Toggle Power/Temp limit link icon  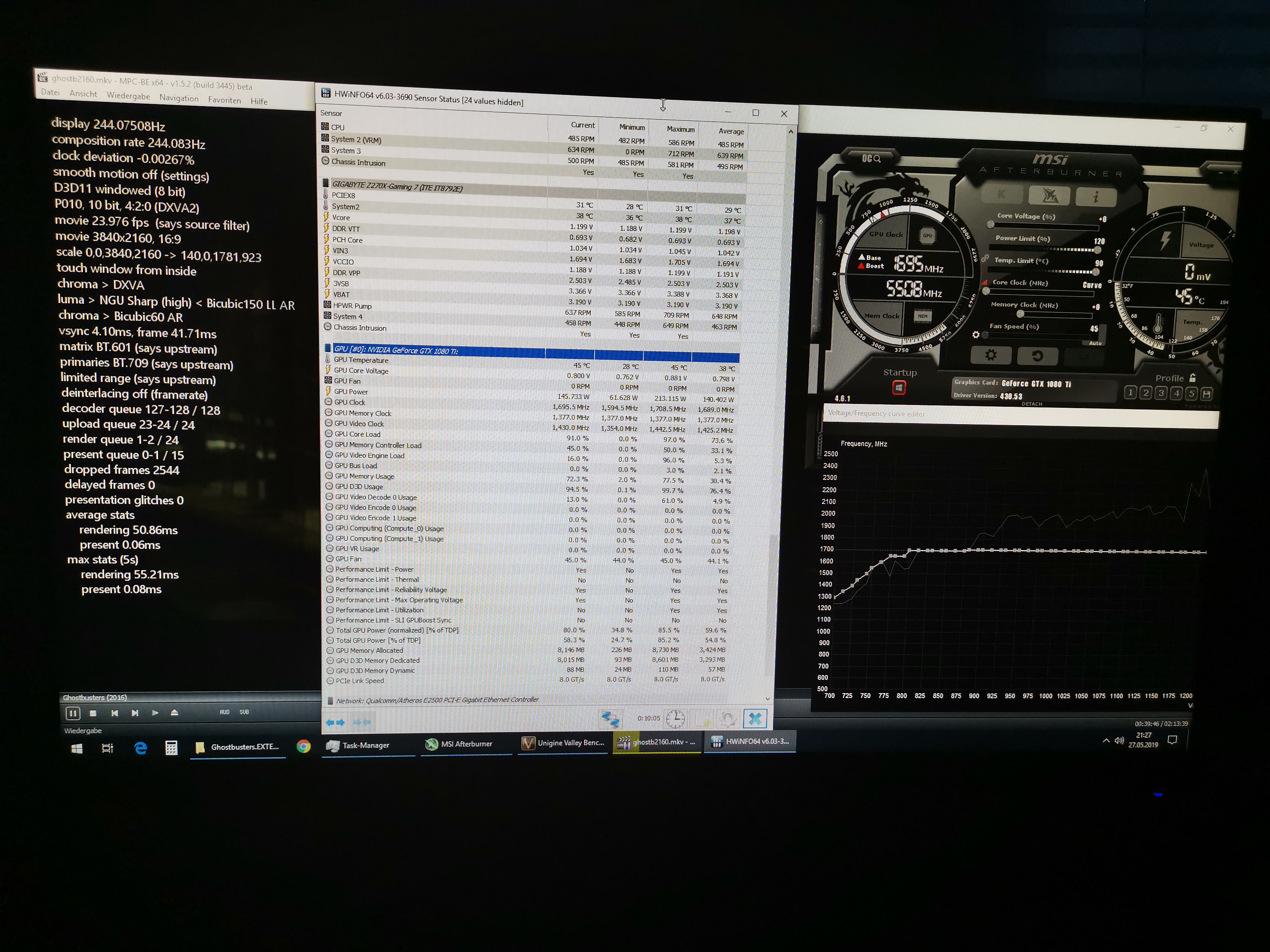985,258
